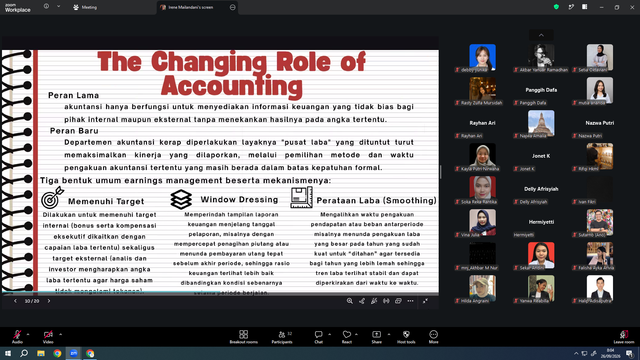The width and height of the screenshot is (640, 360).
Task: Select the Delly Afrisyiah participant tile
Action: (x=541, y=190)
